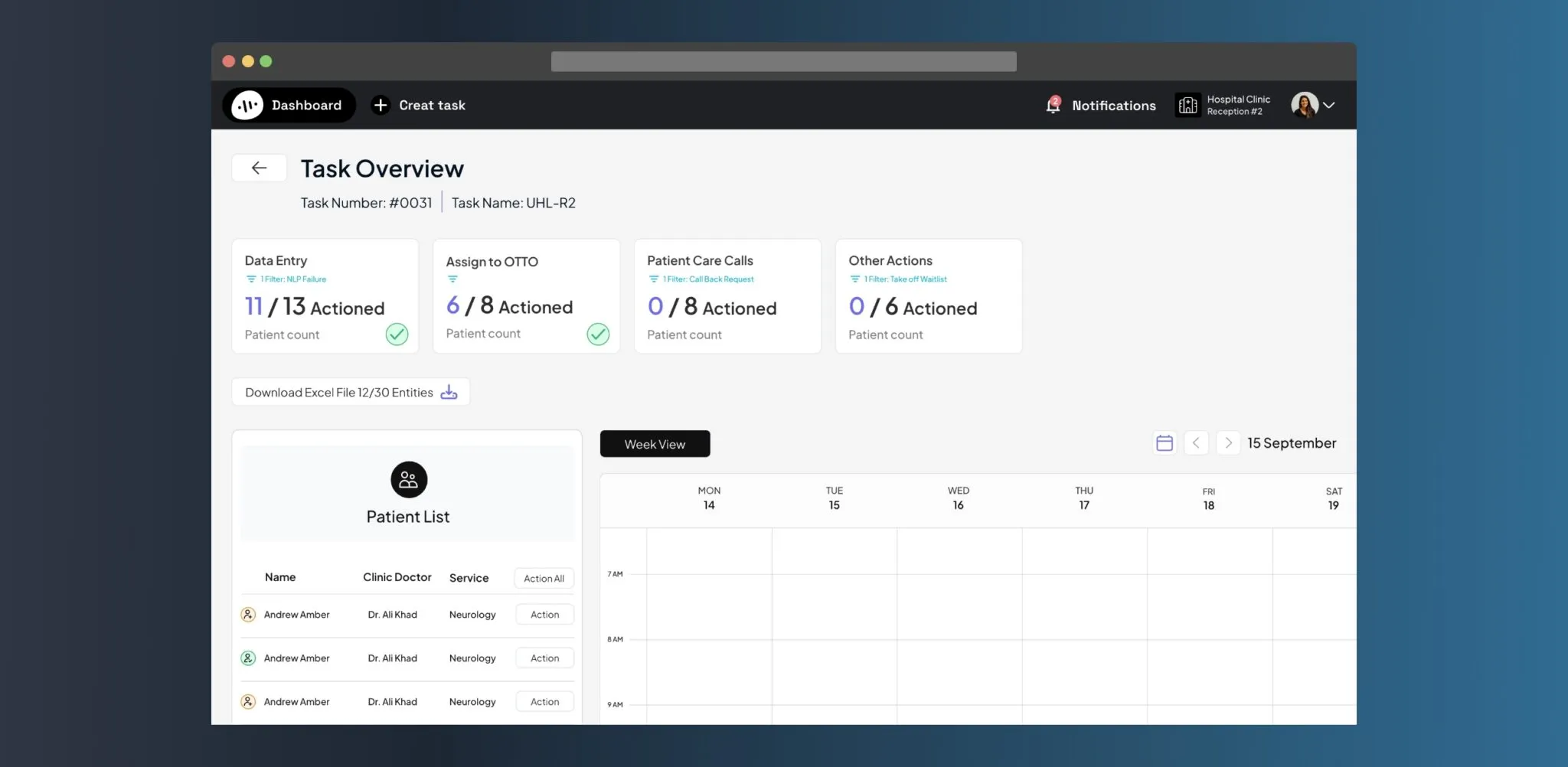
Task: Click the Data Entry filter icon
Action: (250, 279)
